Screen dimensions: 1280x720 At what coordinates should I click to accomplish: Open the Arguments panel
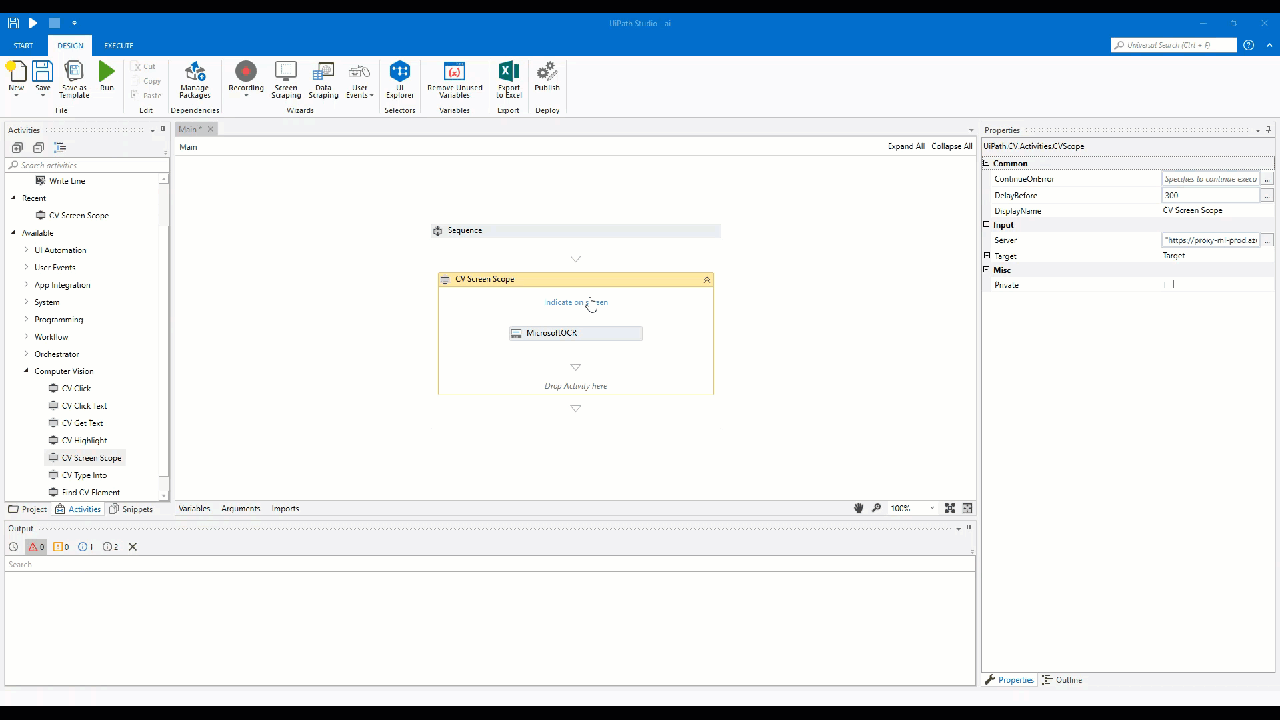[x=241, y=508]
